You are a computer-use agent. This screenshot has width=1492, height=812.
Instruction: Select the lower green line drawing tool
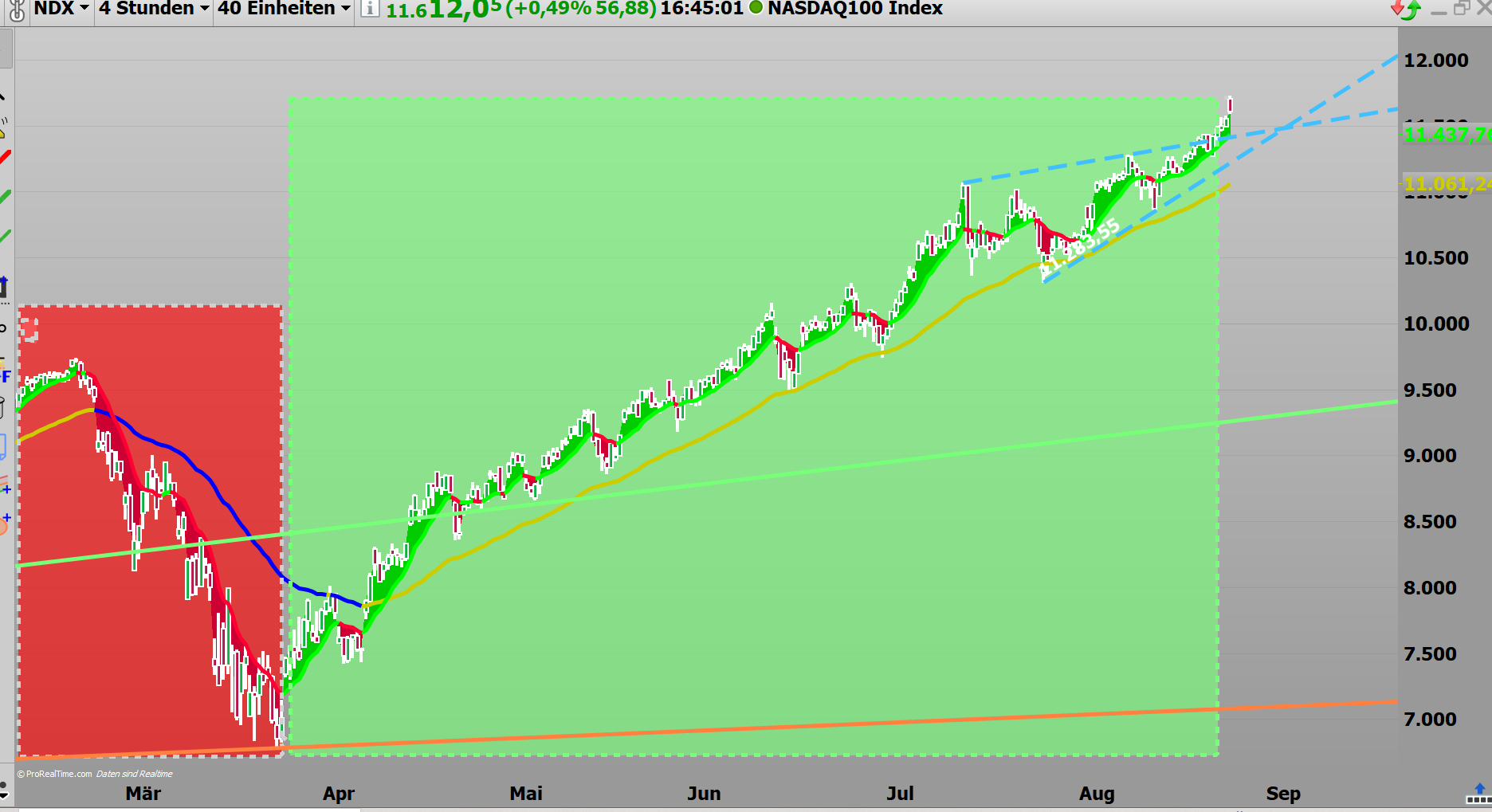(5, 236)
